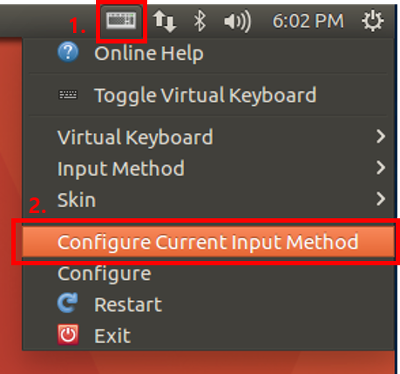Screen dimensions: 400x374
Task: Click the blue question mark help icon
Action: 68,53
